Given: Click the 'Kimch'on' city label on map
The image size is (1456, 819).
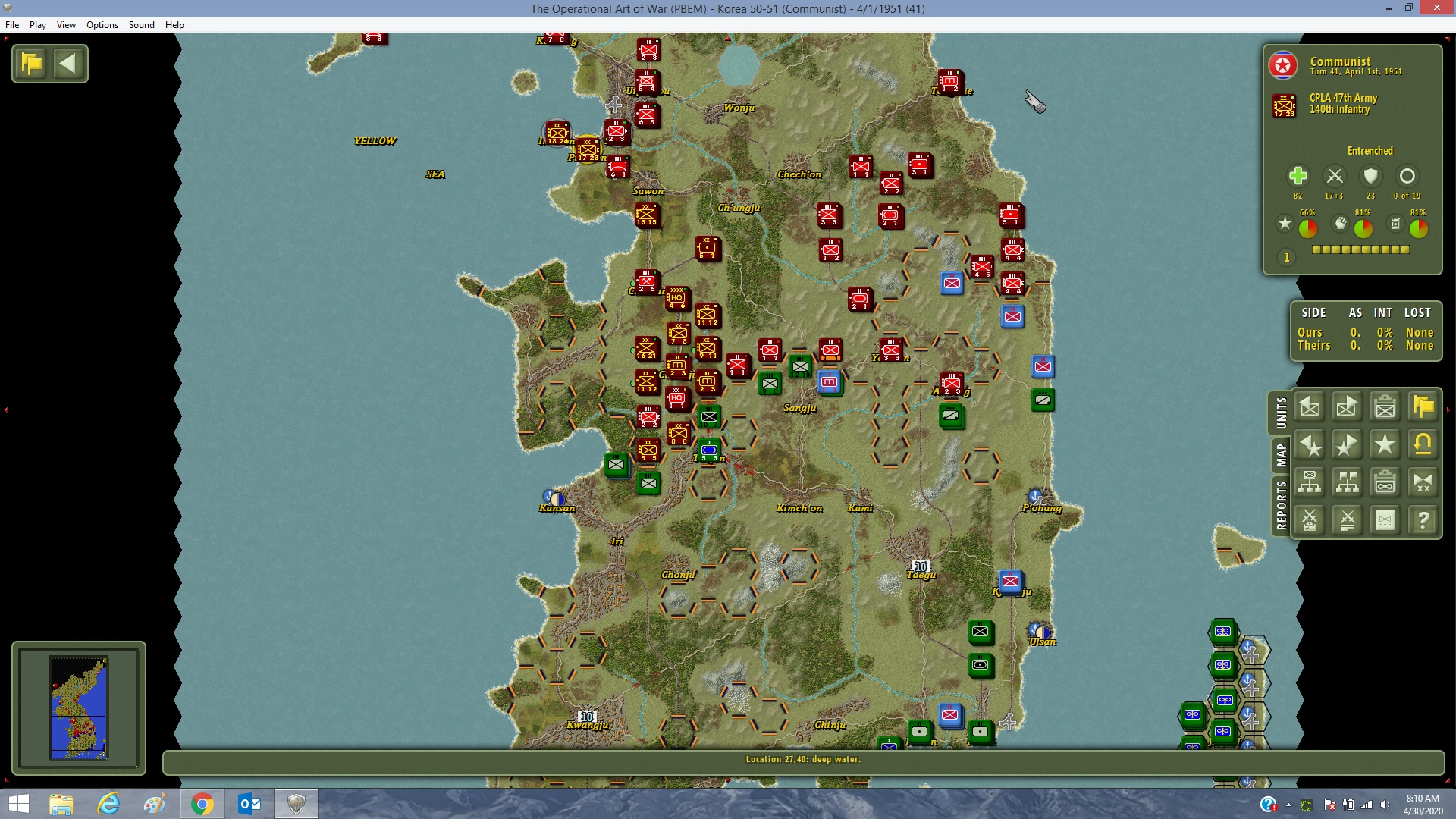Looking at the screenshot, I should tap(799, 508).
